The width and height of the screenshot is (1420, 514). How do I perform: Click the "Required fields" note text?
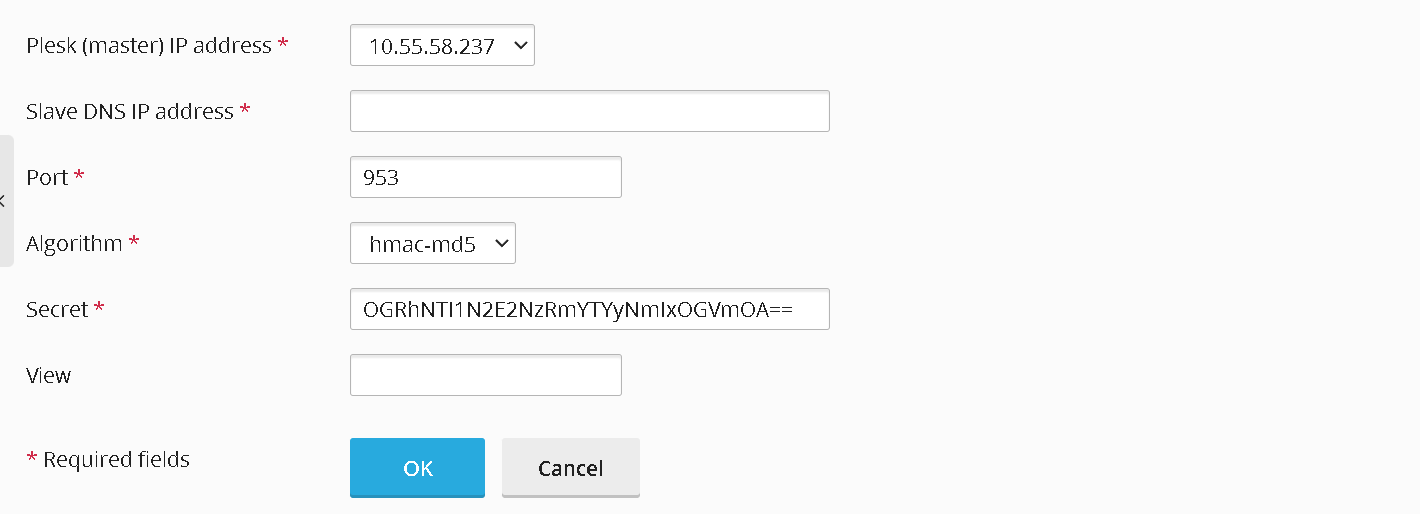[x=116, y=460]
